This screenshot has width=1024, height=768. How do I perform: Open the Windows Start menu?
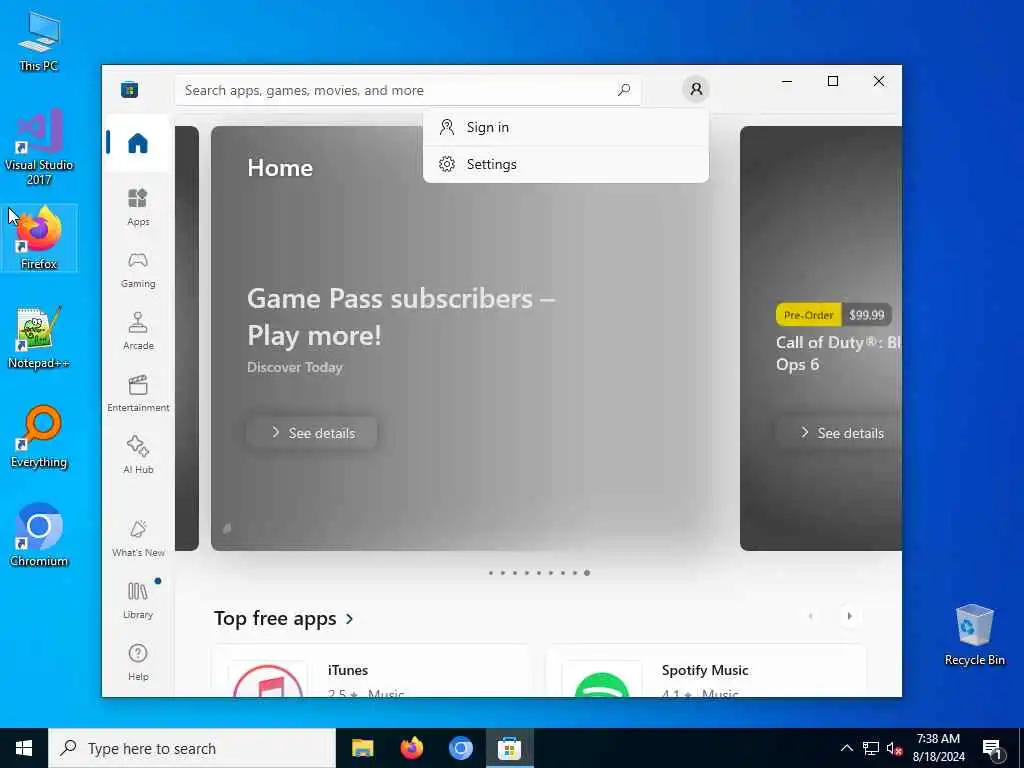[24, 748]
